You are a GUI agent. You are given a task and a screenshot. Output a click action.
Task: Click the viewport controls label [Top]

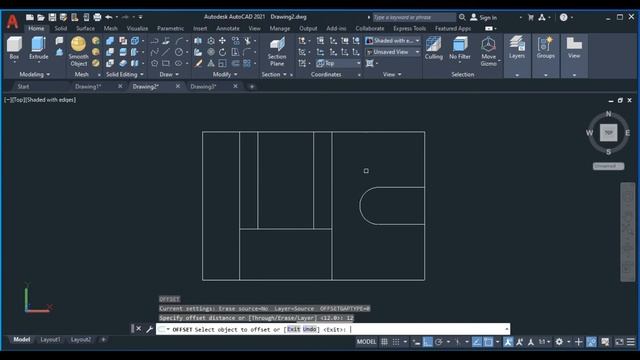pyautogui.click(x=18, y=100)
